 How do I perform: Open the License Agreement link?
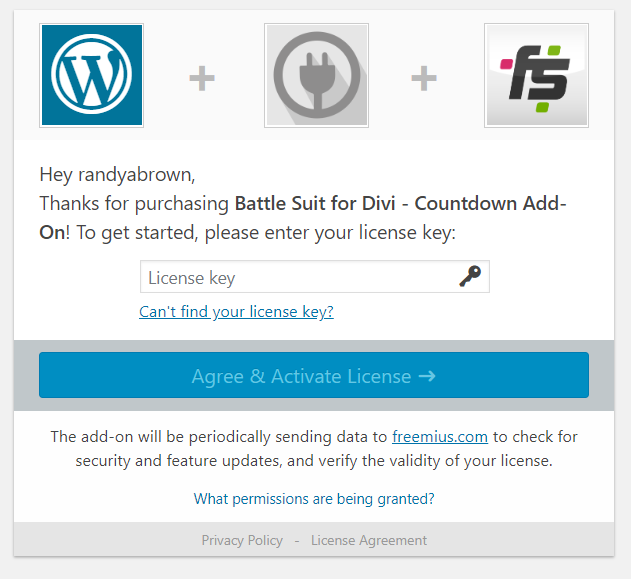tap(369, 540)
